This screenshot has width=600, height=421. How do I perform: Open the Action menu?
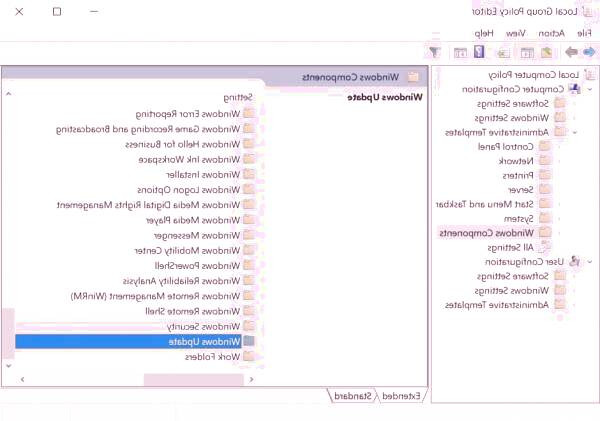[x=551, y=33]
